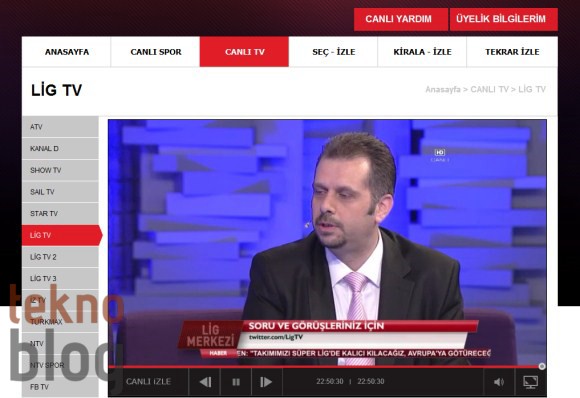Screen dimensions: 580x398
Task: Click the LİG TV page heading
Action: click(57, 90)
